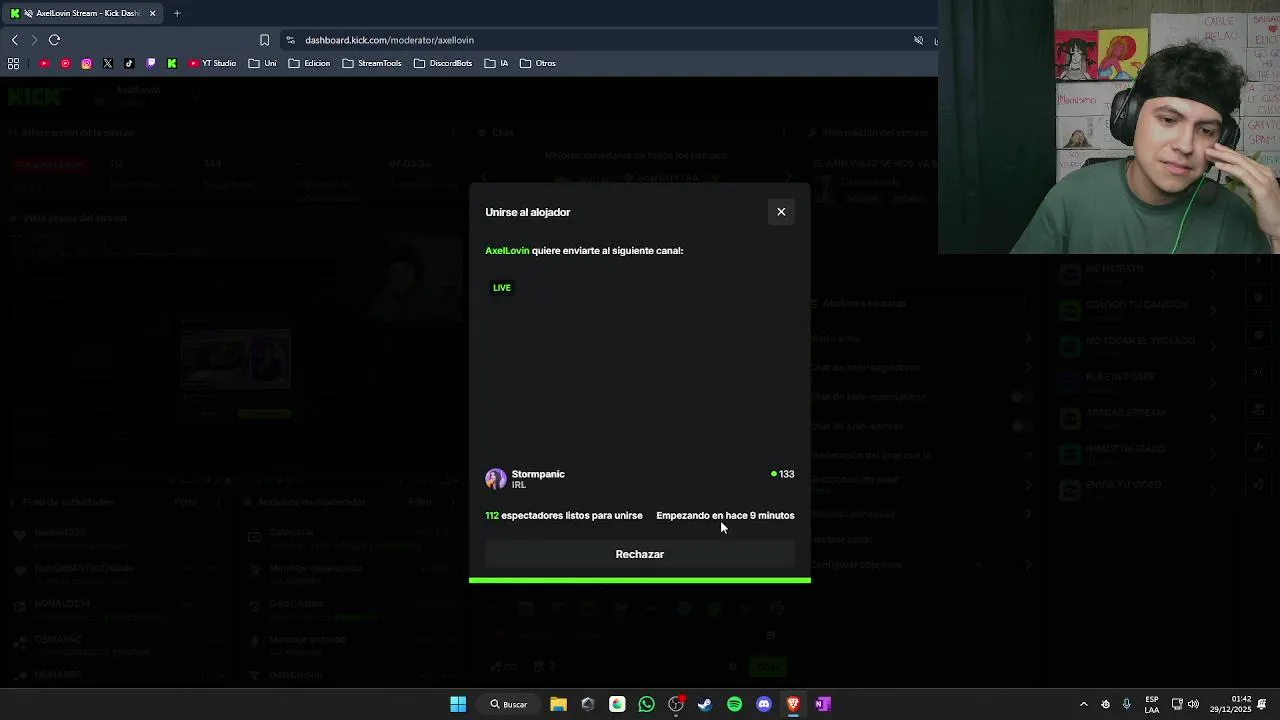Screen dimensions: 1280x720
Task: Open Steam from taskbar
Action: click(705, 704)
